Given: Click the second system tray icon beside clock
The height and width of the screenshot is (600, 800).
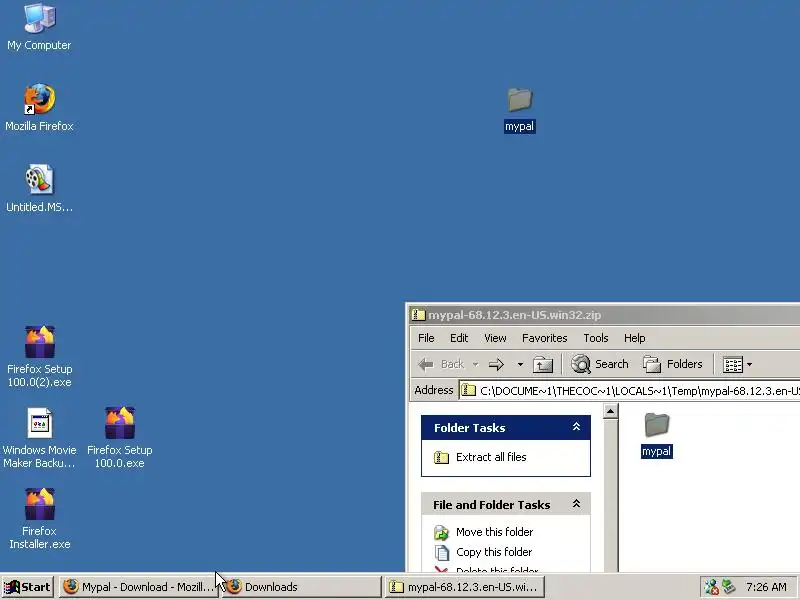Looking at the screenshot, I should pos(729,587).
